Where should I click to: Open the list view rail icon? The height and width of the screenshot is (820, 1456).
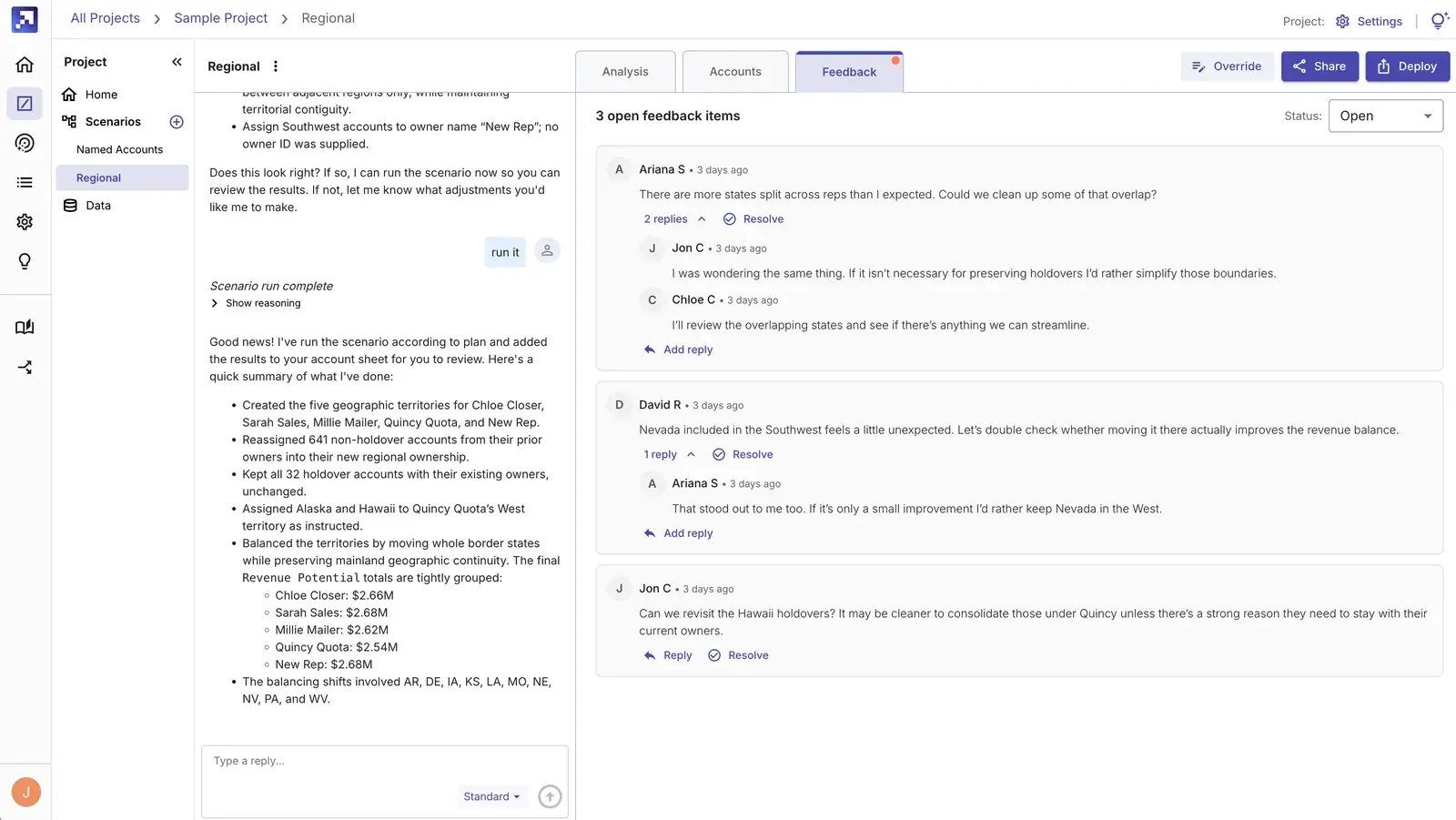25,183
